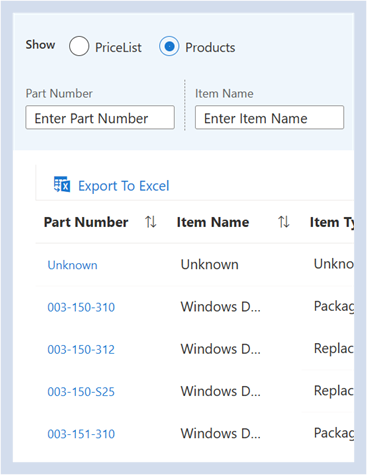
Task: Click the Item Name column header
Action: coord(213,222)
